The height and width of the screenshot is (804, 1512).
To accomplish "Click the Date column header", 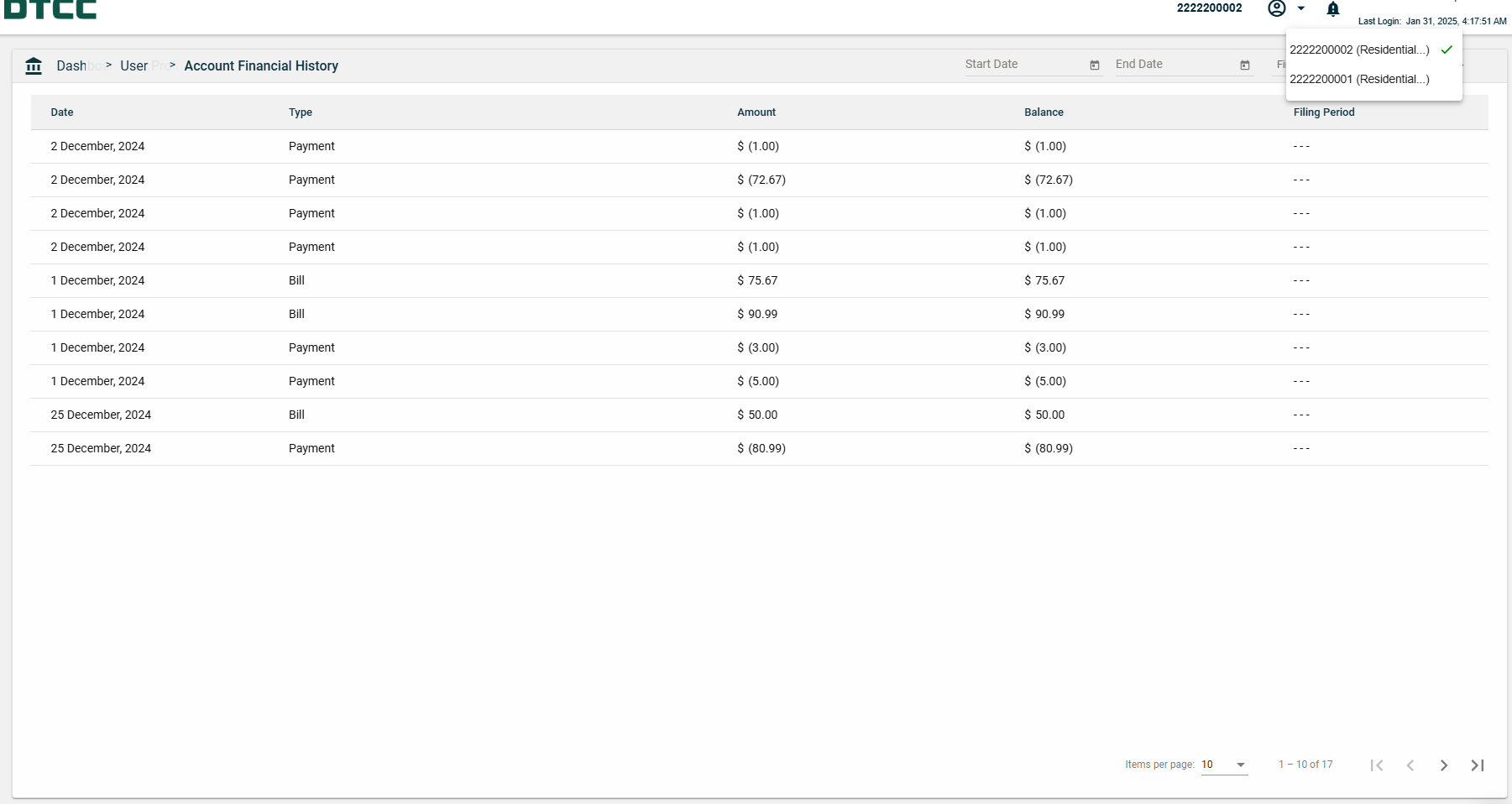I will pos(62,112).
